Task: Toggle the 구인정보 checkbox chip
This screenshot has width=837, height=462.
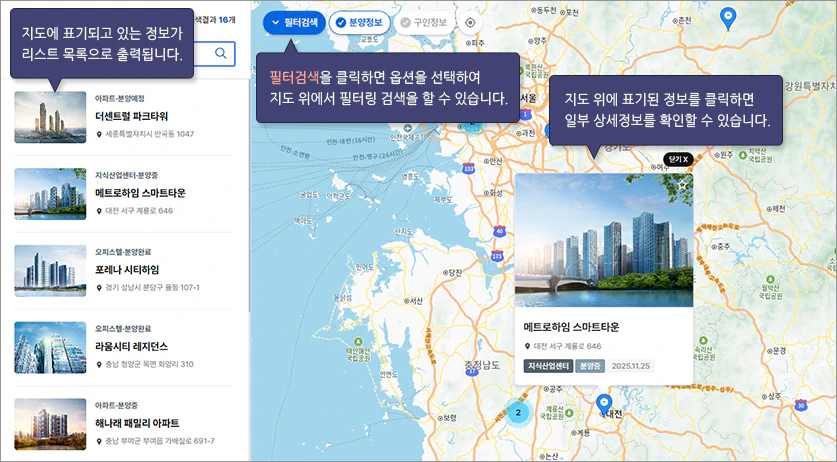Action: [x=424, y=23]
